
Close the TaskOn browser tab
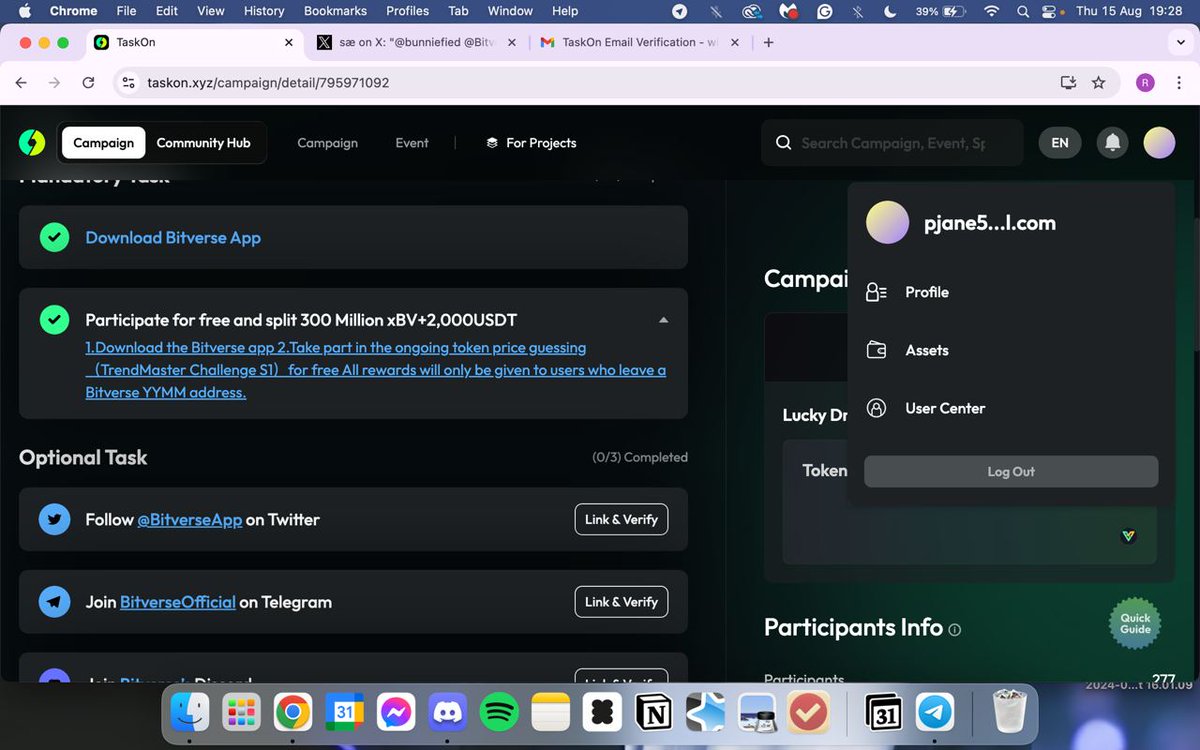point(289,43)
